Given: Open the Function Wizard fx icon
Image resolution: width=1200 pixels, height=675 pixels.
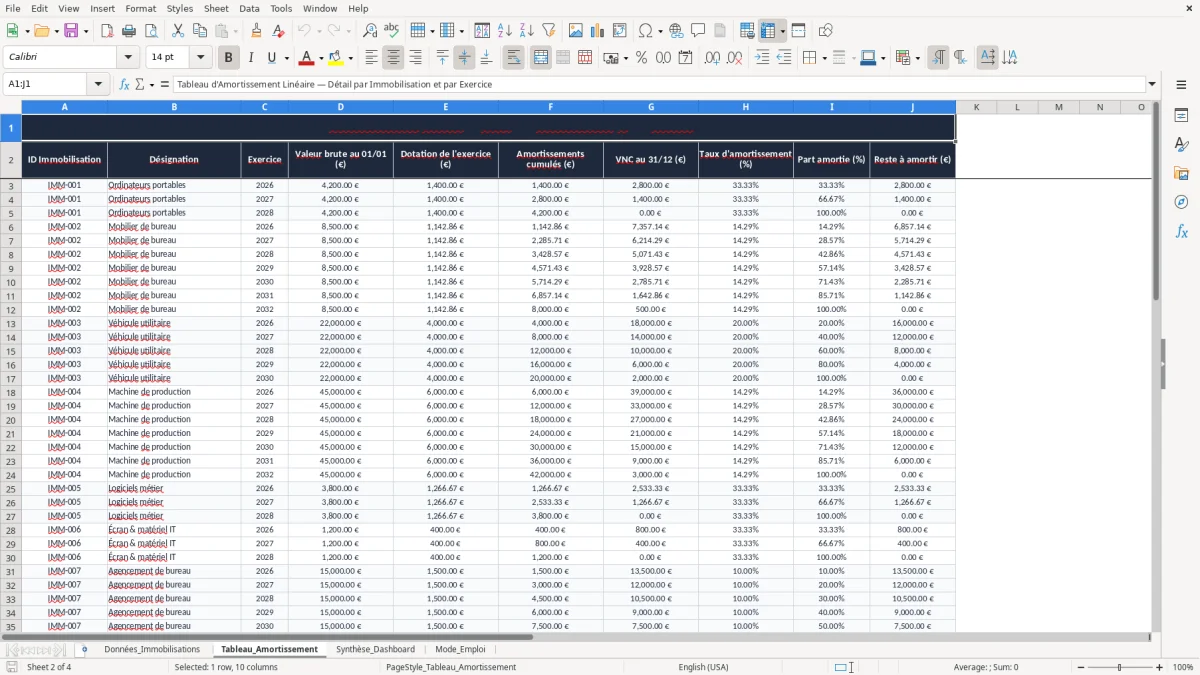Looking at the screenshot, I should point(124,85).
